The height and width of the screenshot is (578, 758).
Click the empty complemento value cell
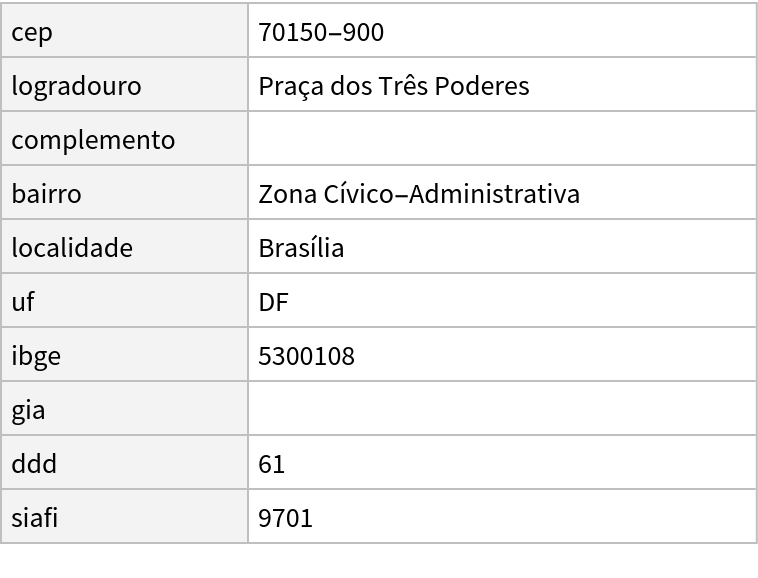click(500, 140)
